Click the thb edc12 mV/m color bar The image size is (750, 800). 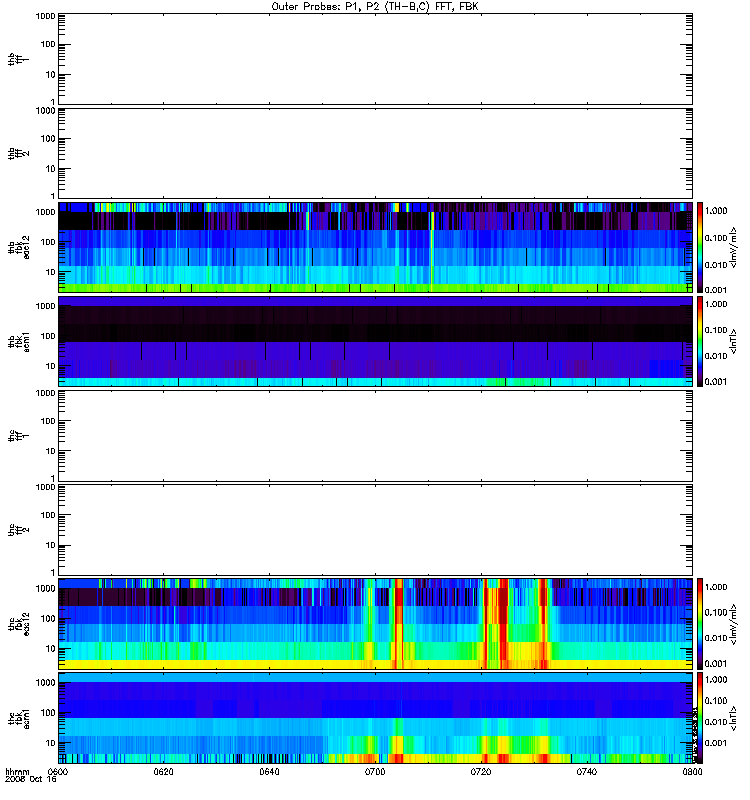coord(700,247)
